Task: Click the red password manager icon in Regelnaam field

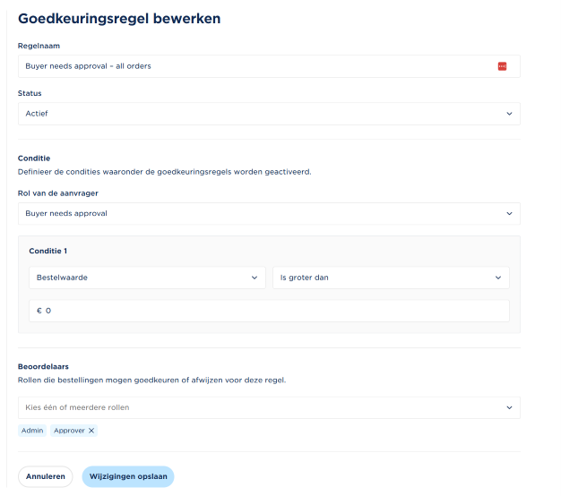Action: 502,66
